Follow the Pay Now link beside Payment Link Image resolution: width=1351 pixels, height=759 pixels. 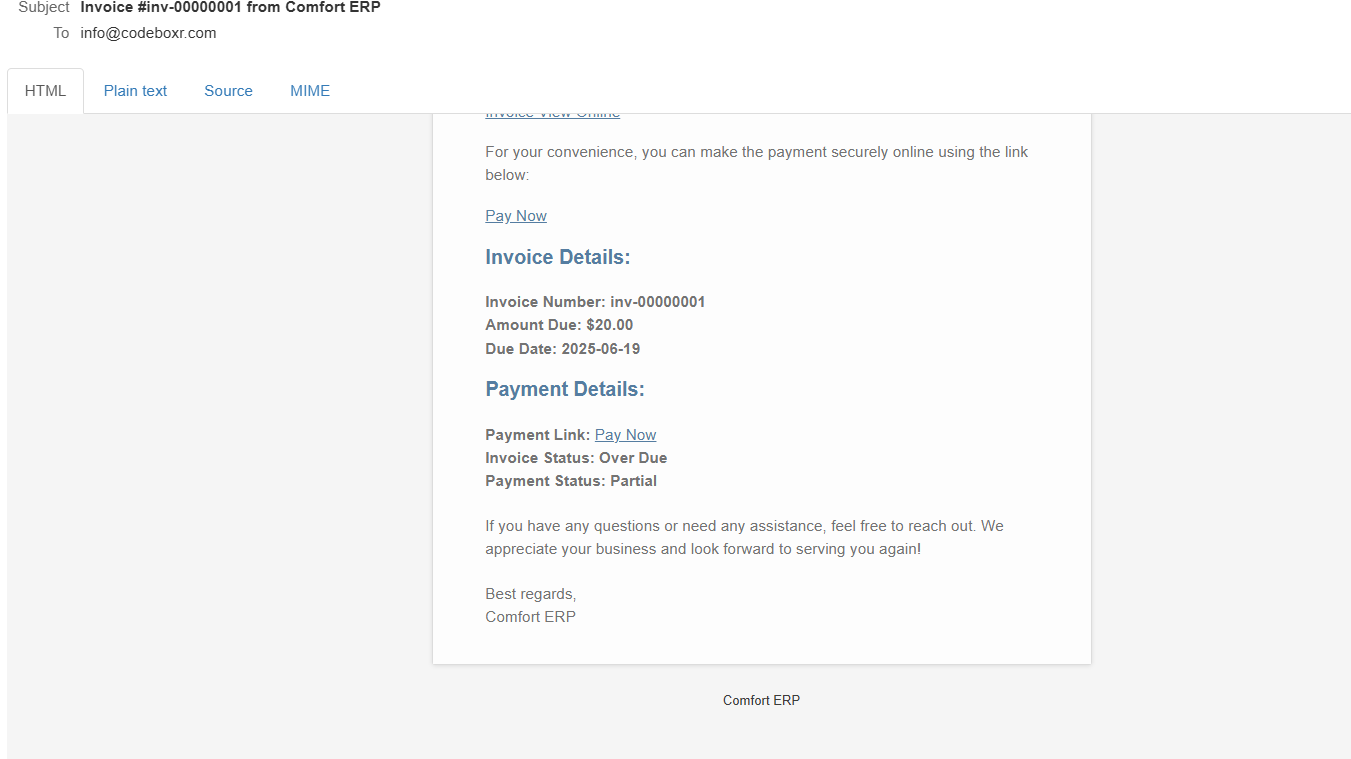[x=625, y=435]
